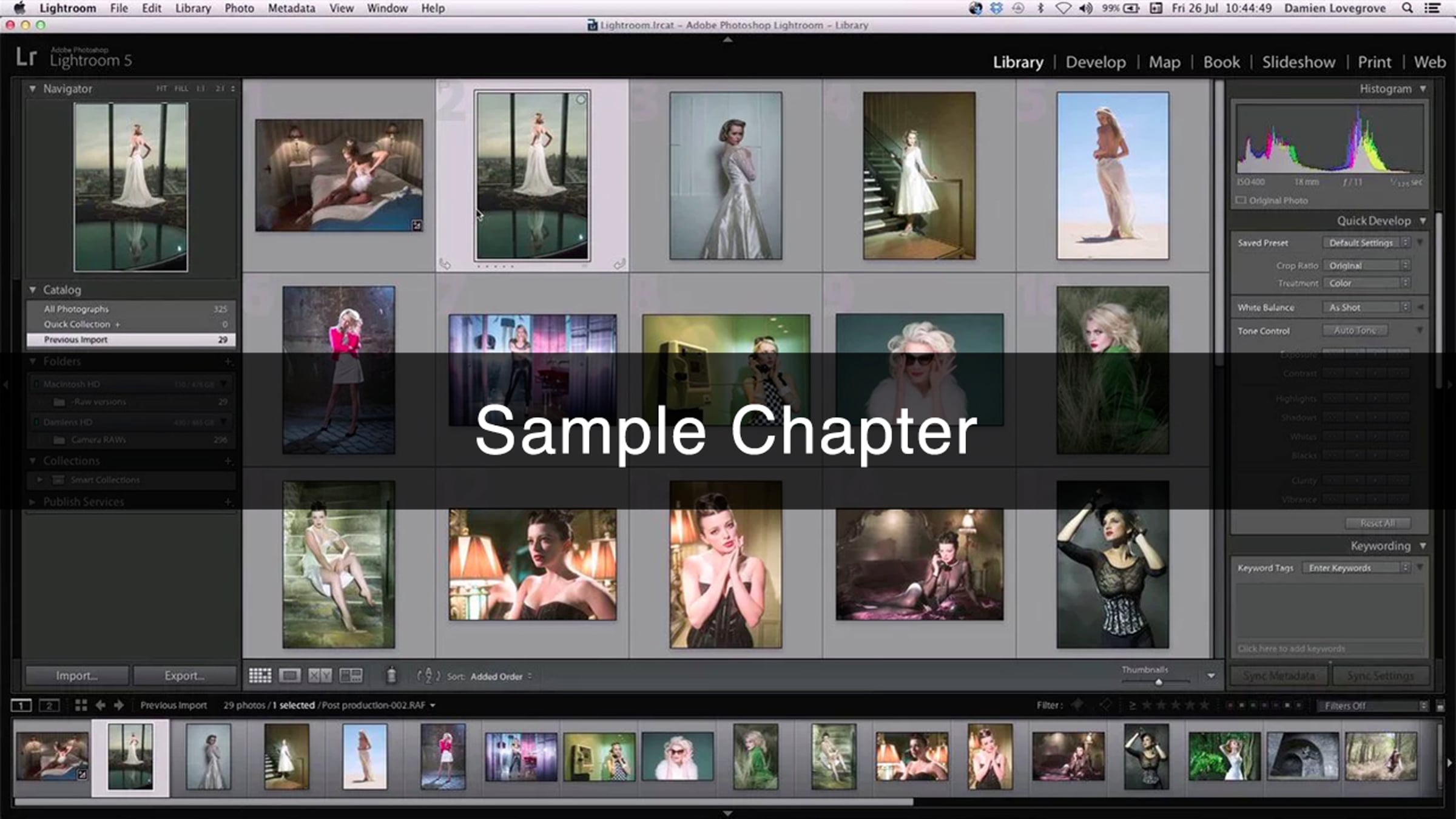Collapse the Quick Develop panel

(x=1423, y=221)
